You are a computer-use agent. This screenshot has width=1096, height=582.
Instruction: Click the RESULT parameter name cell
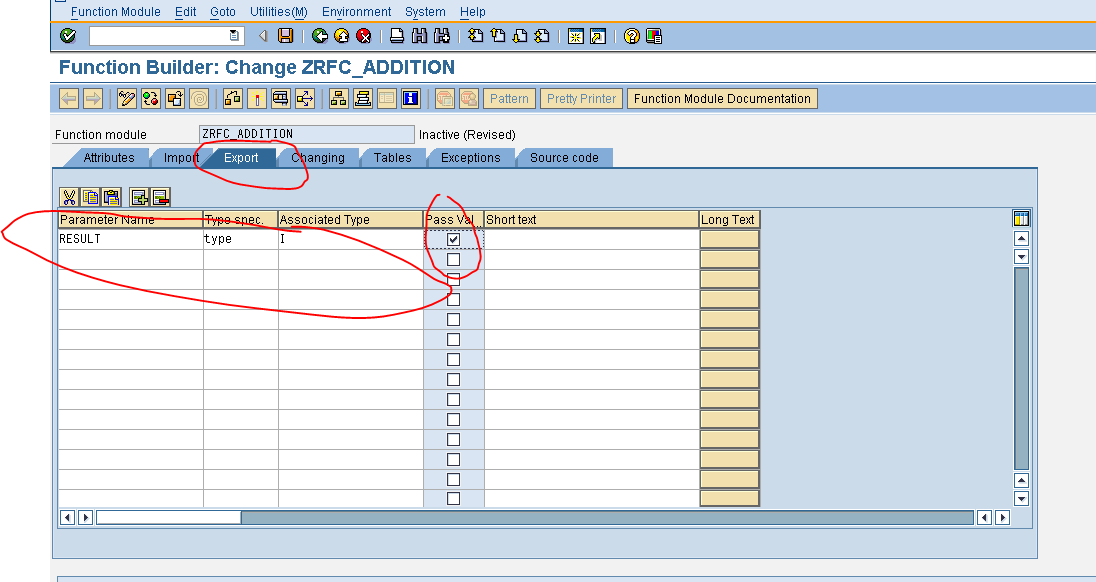[130, 239]
